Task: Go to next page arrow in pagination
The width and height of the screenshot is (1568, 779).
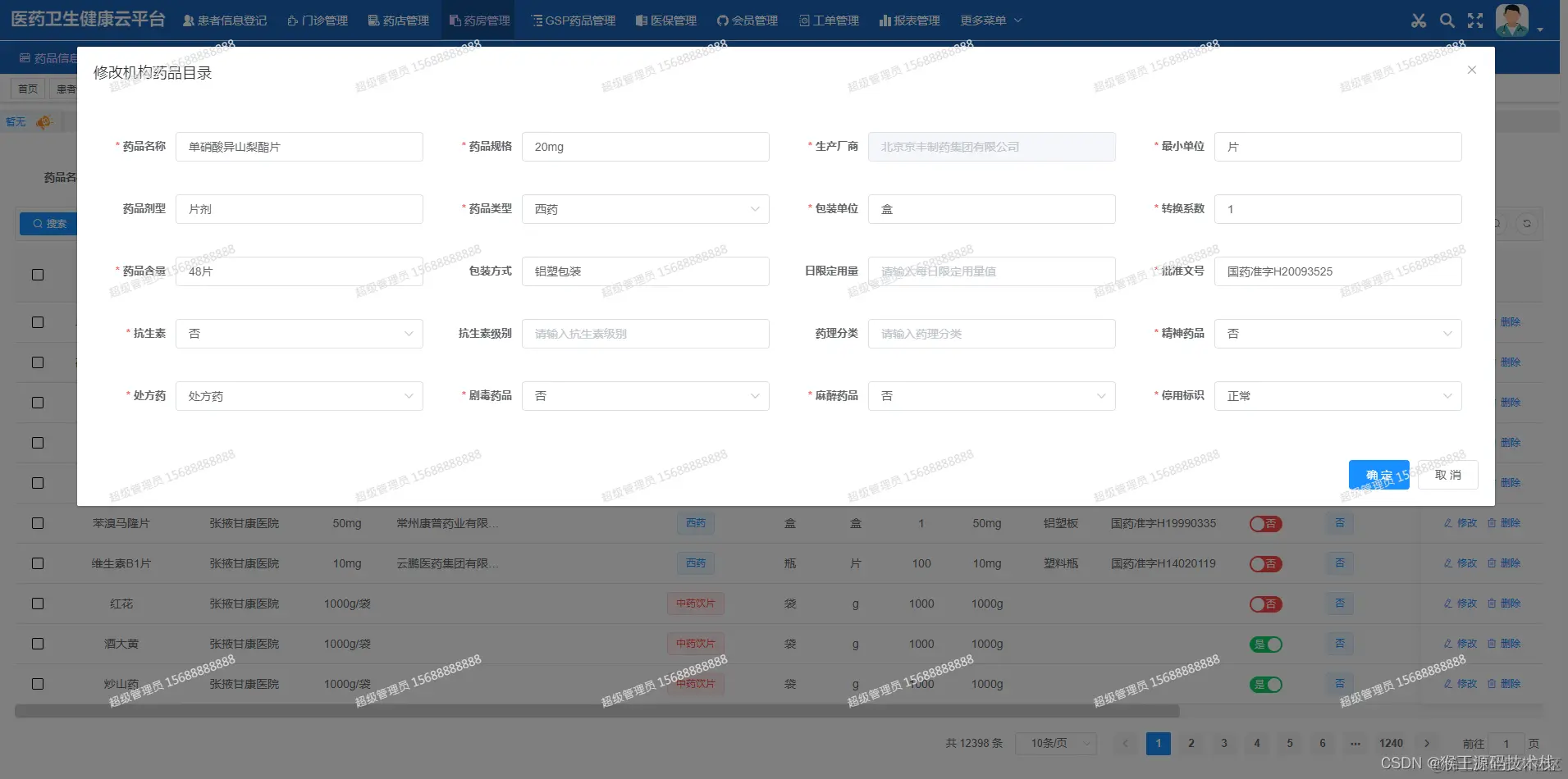Action: coord(1427,744)
